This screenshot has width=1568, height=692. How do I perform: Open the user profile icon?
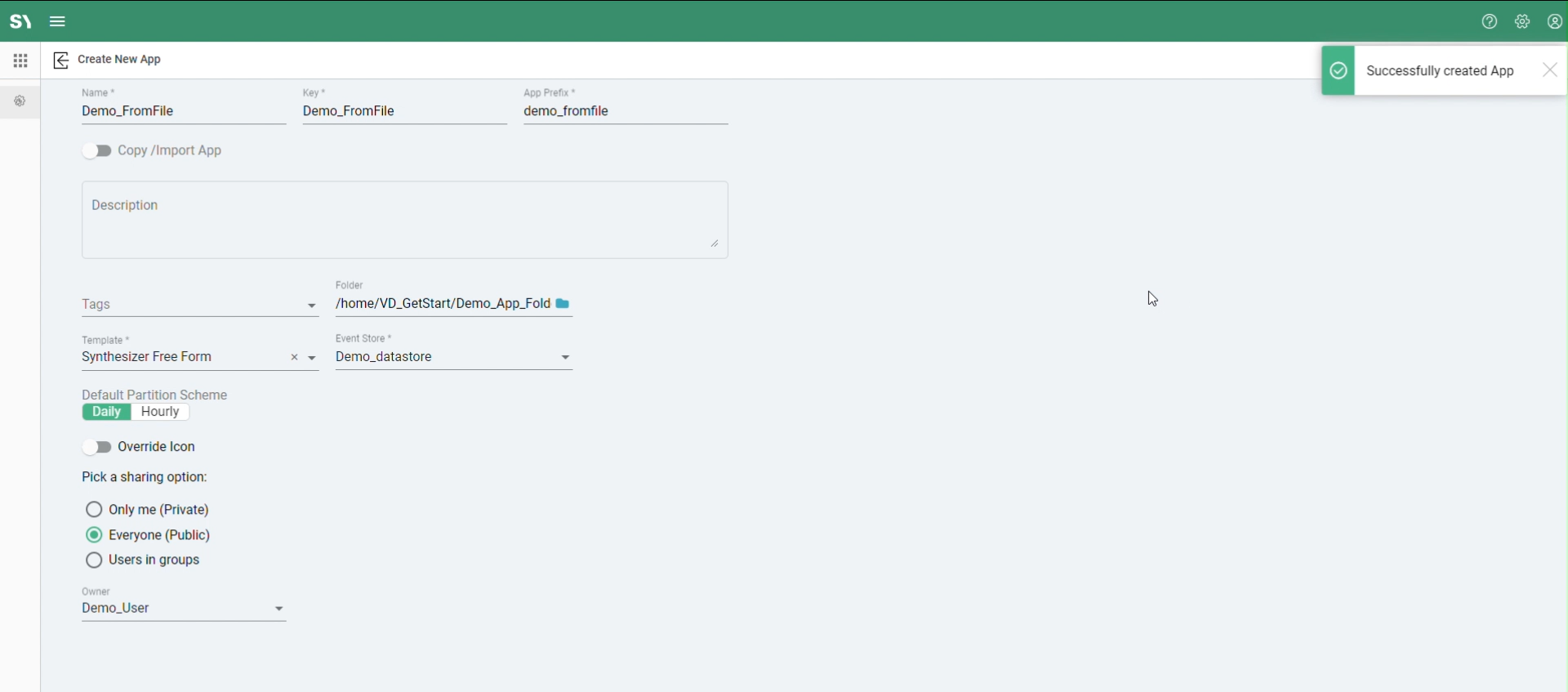(1555, 22)
